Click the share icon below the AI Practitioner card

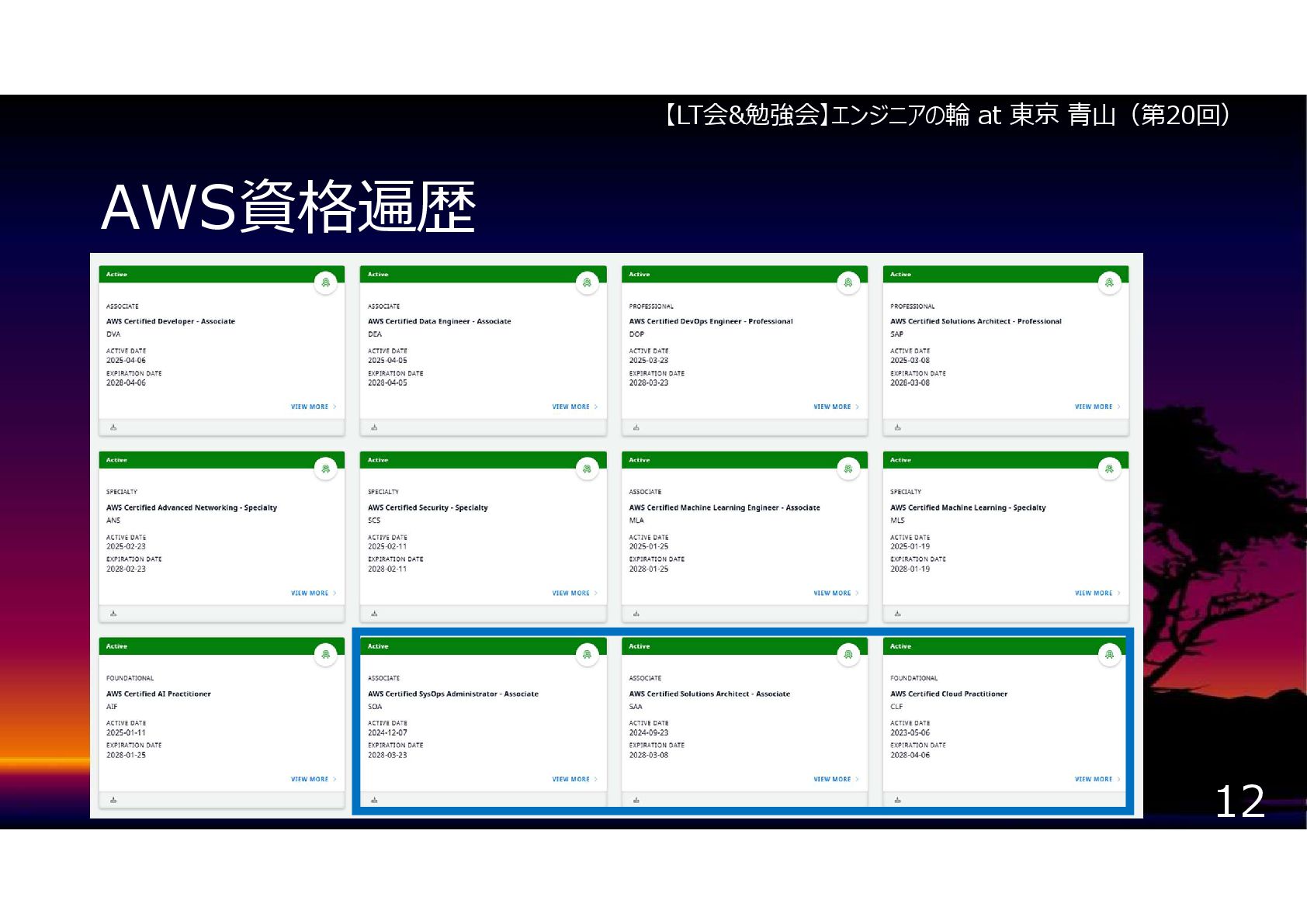tap(113, 800)
